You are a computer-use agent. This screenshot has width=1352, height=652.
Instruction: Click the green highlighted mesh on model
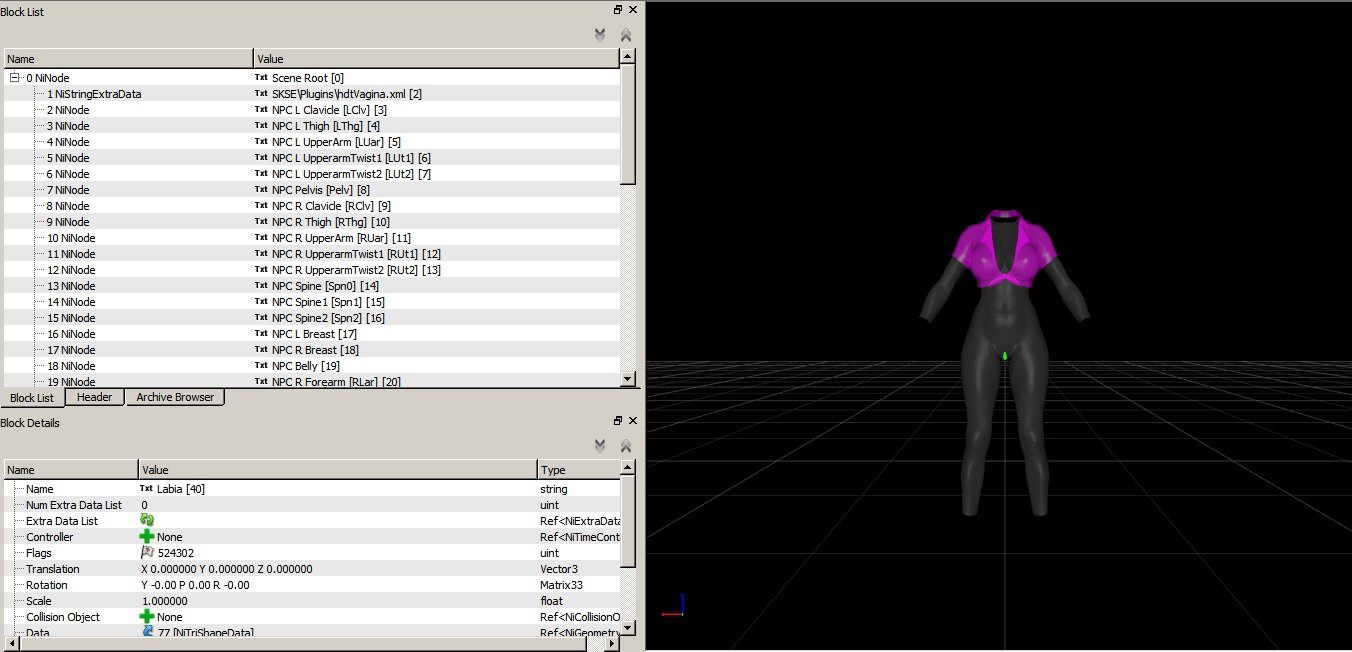pos(1004,355)
